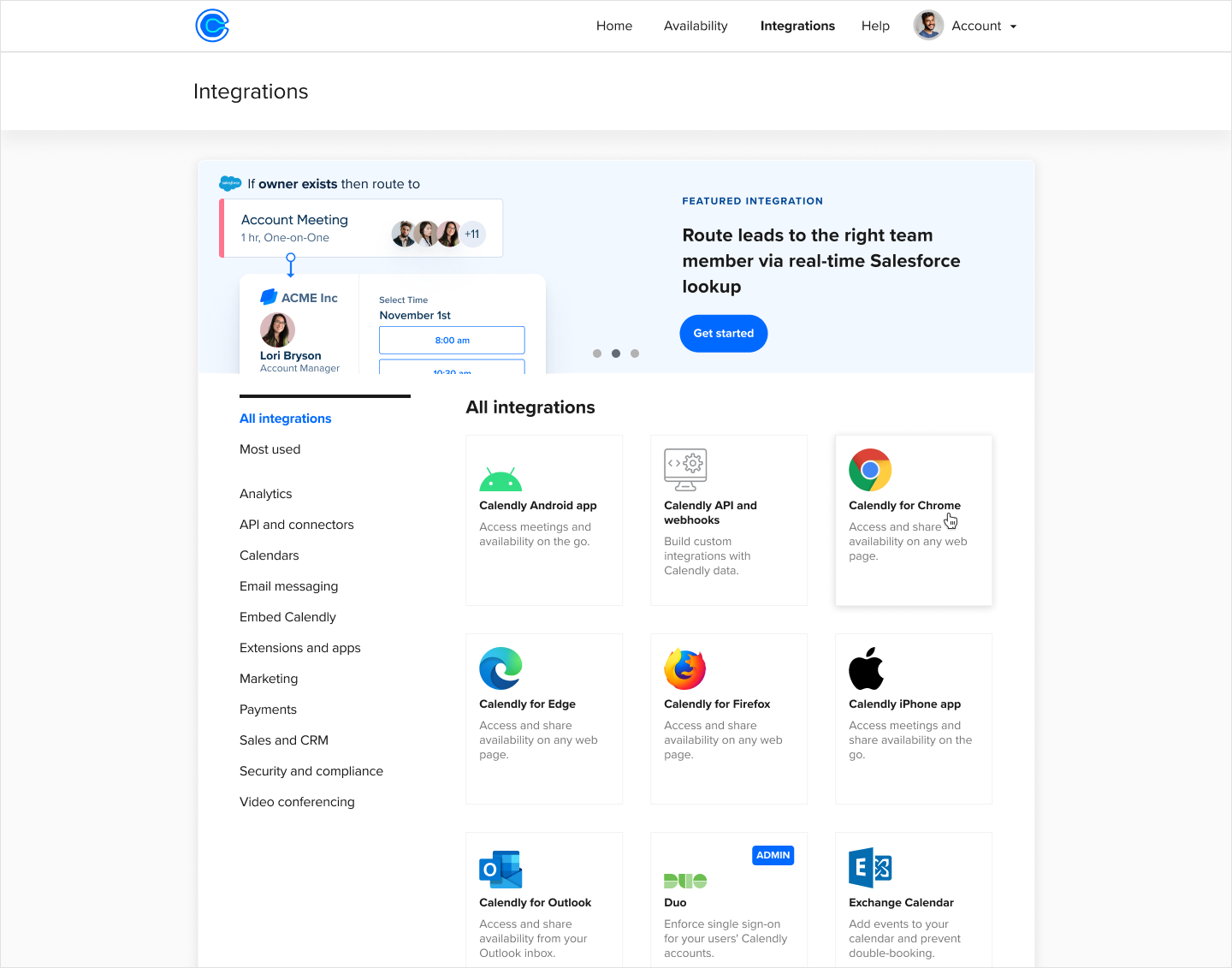Click the +11 attendees badge
The height and width of the screenshot is (968, 1232).
[472, 234]
